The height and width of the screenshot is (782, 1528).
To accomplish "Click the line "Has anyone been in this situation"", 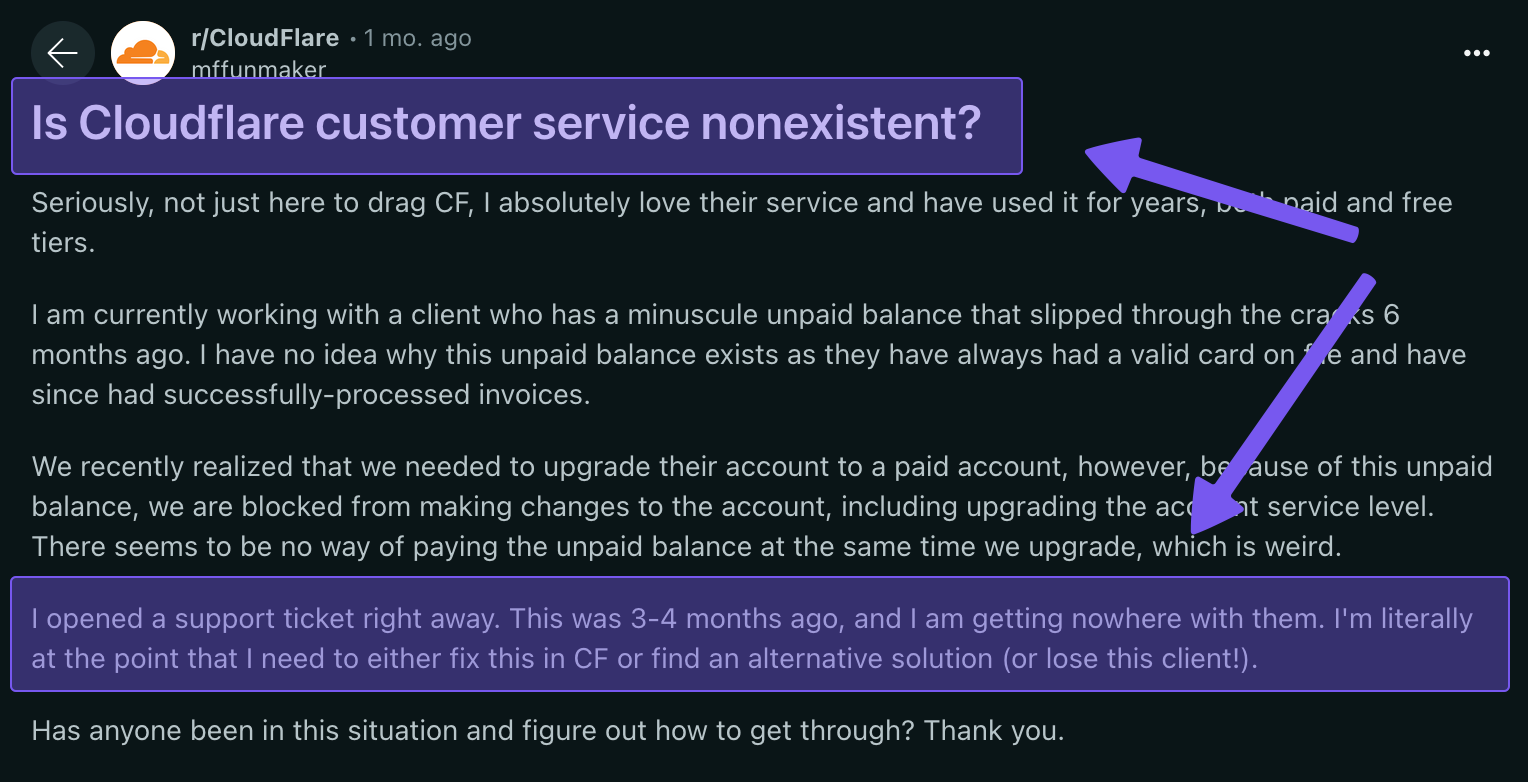I will (547, 730).
